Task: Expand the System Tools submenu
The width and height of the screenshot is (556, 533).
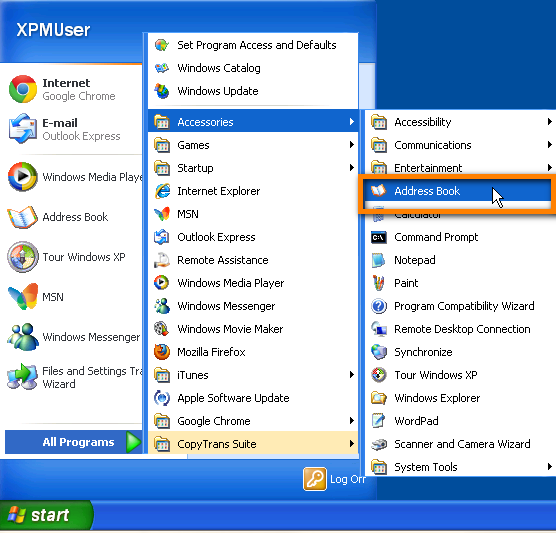Action: click(460, 467)
